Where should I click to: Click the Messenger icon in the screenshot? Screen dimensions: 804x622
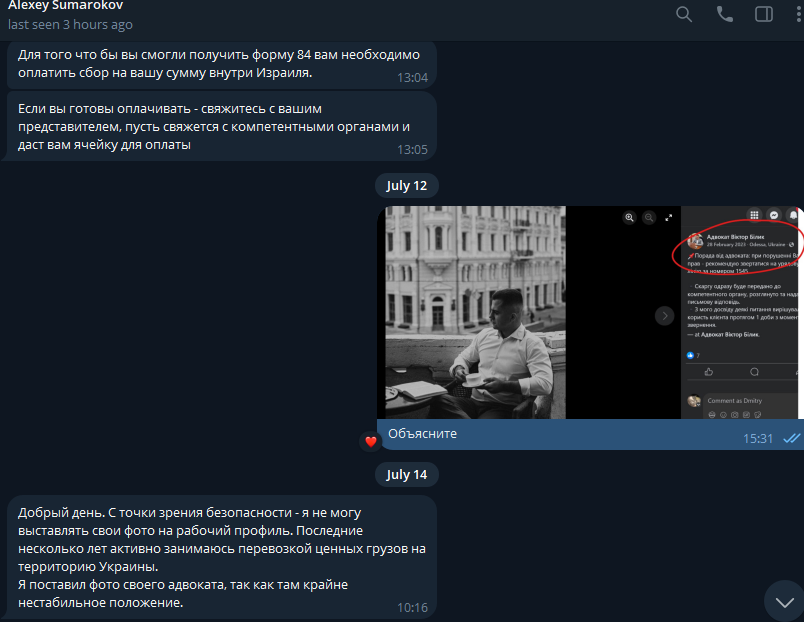[774, 215]
